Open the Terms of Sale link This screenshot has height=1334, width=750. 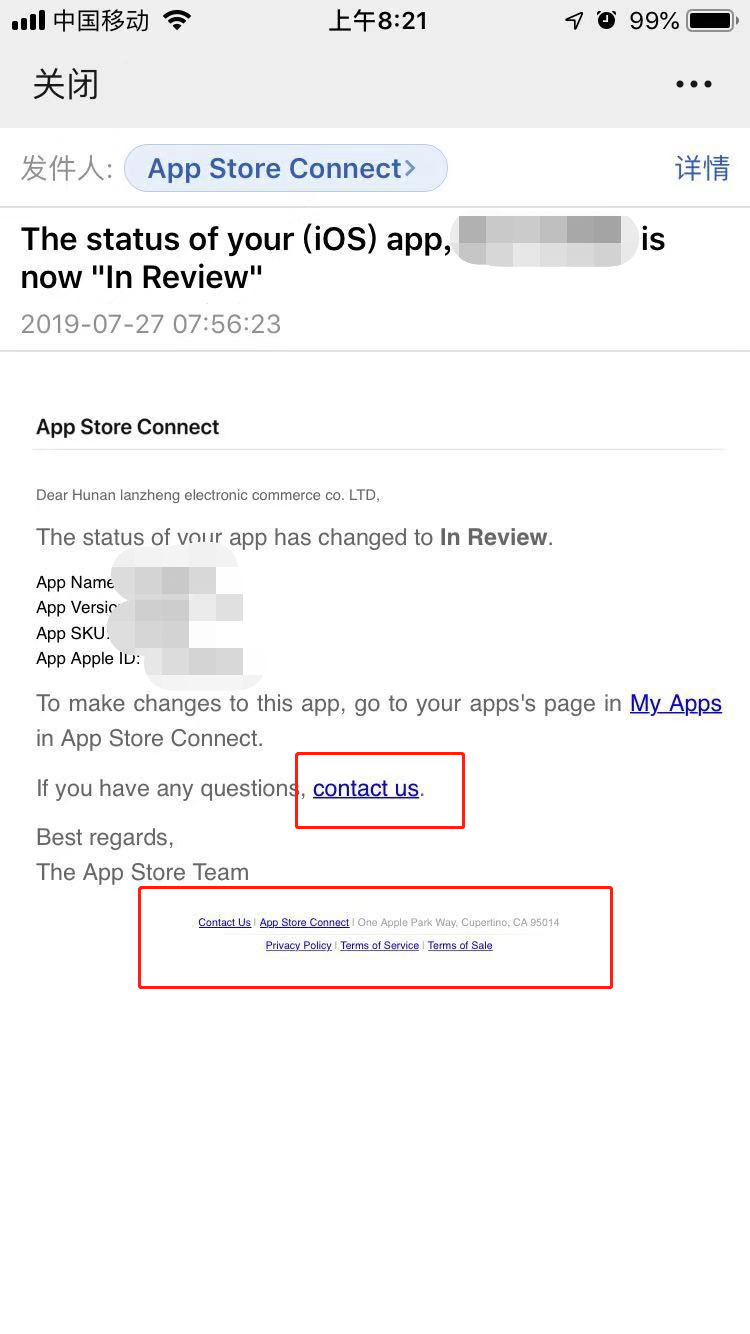pos(460,945)
